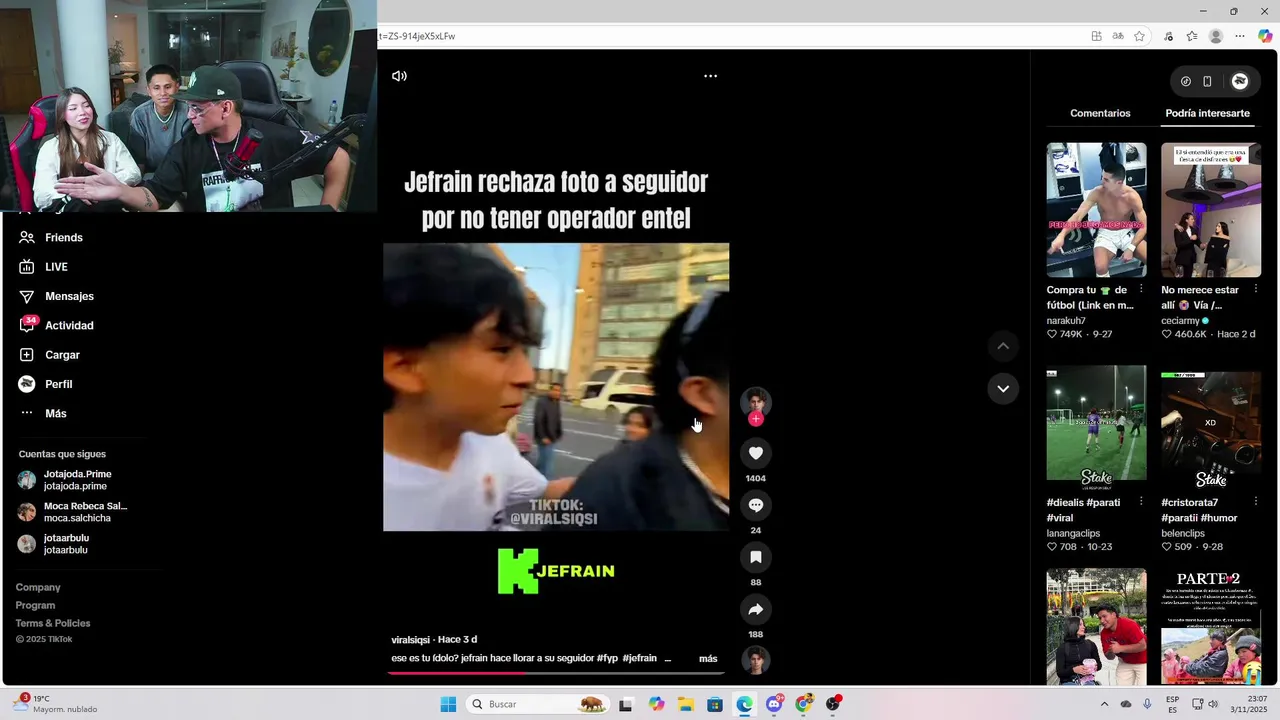Viewport: 1280px width, 720px height.
Task: Open options for 'No merece estar allí' video
Action: (1256, 289)
